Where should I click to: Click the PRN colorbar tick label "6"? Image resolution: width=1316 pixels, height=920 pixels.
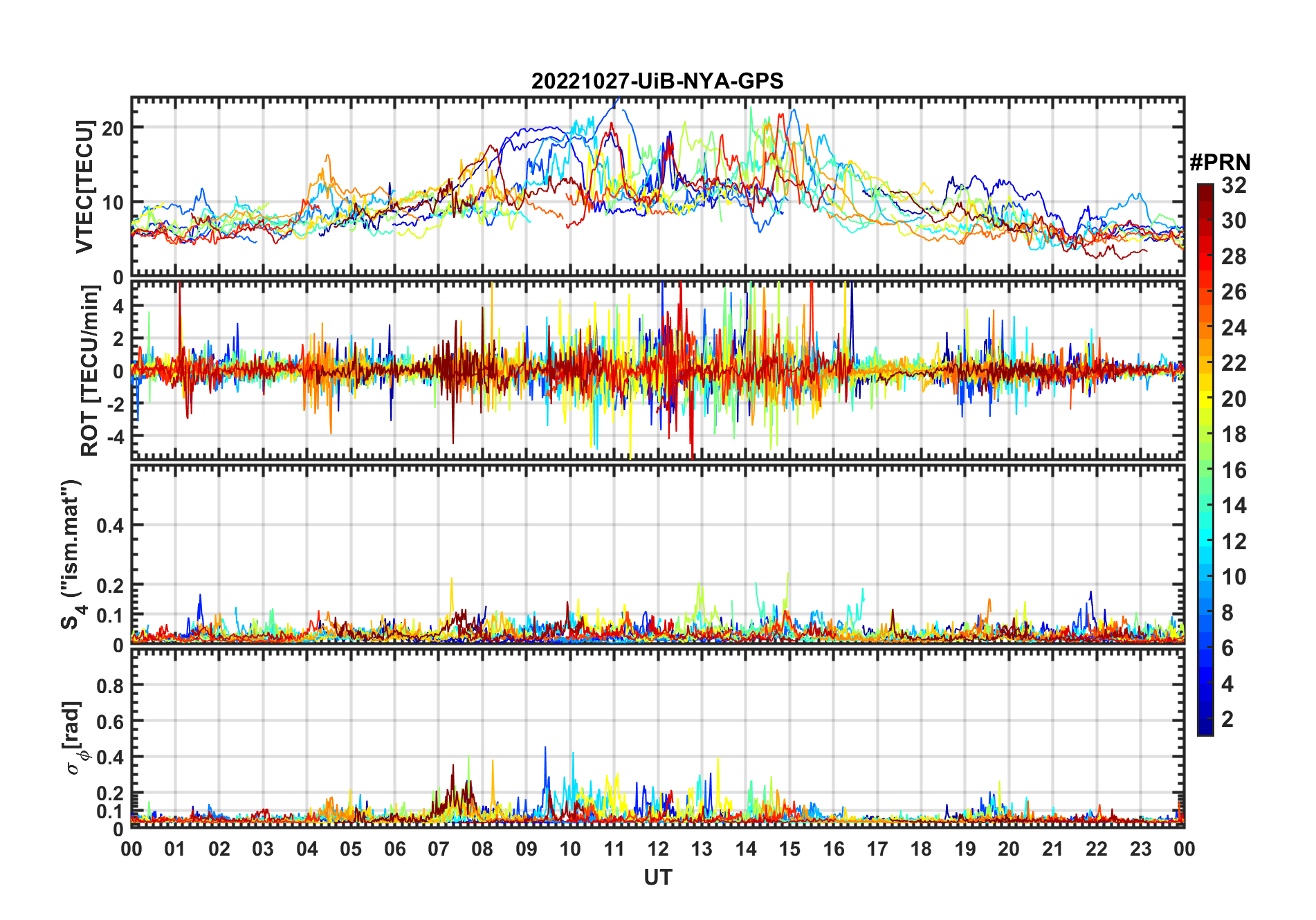1227,648
